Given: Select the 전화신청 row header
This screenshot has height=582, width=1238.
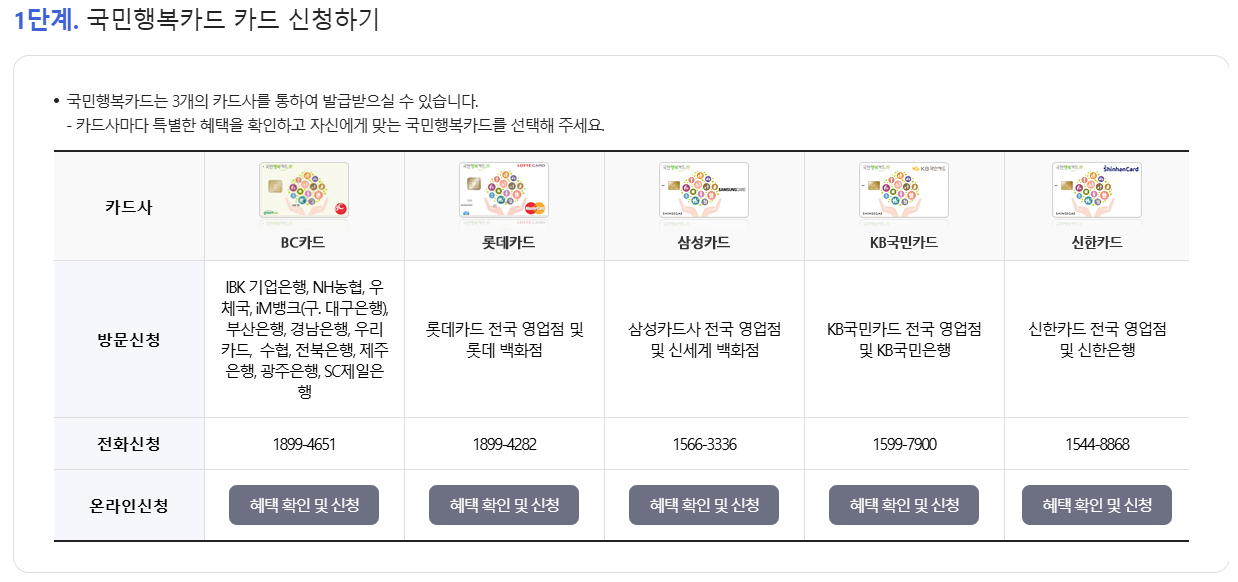Looking at the screenshot, I should coord(128,442).
